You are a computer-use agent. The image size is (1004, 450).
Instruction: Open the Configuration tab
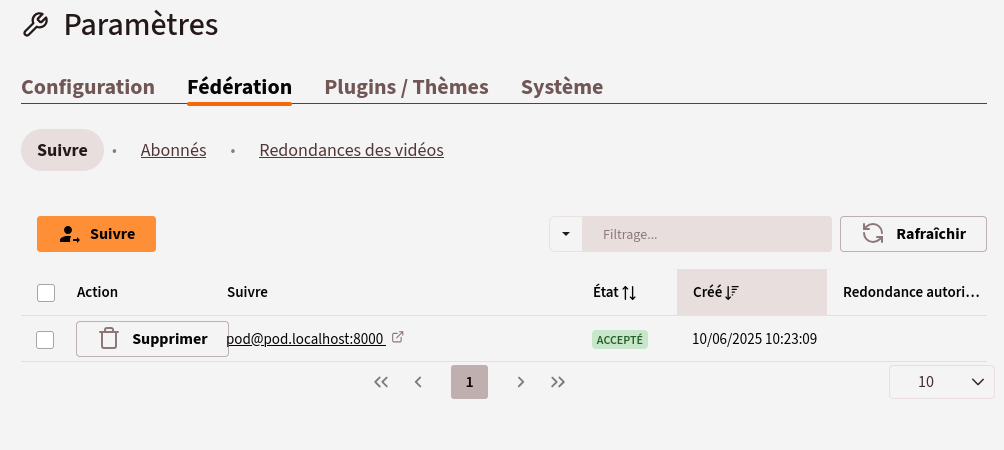(x=88, y=87)
